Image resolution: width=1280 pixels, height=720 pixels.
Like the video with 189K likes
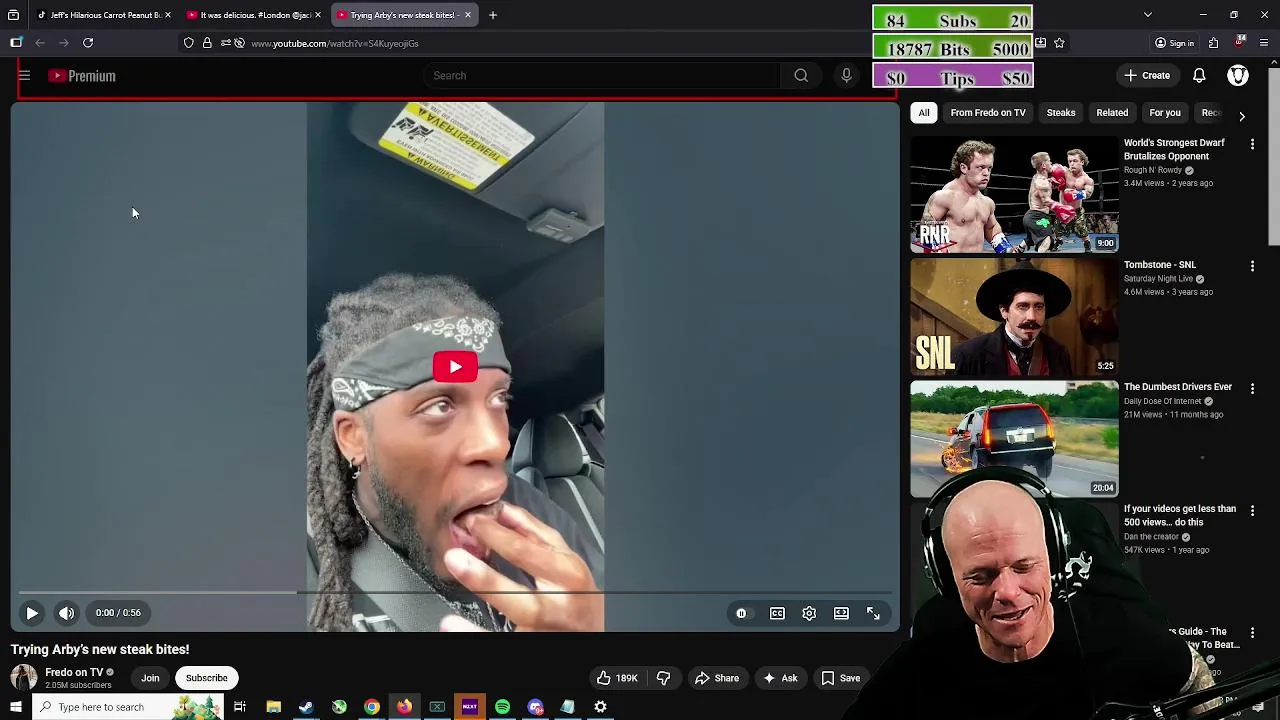point(617,678)
